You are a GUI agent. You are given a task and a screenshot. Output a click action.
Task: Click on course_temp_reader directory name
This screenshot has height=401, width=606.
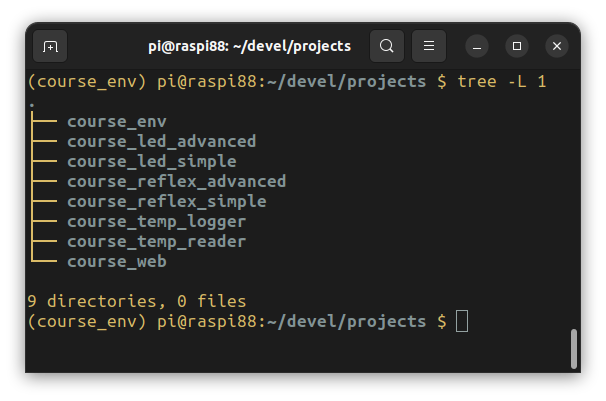click(156, 242)
